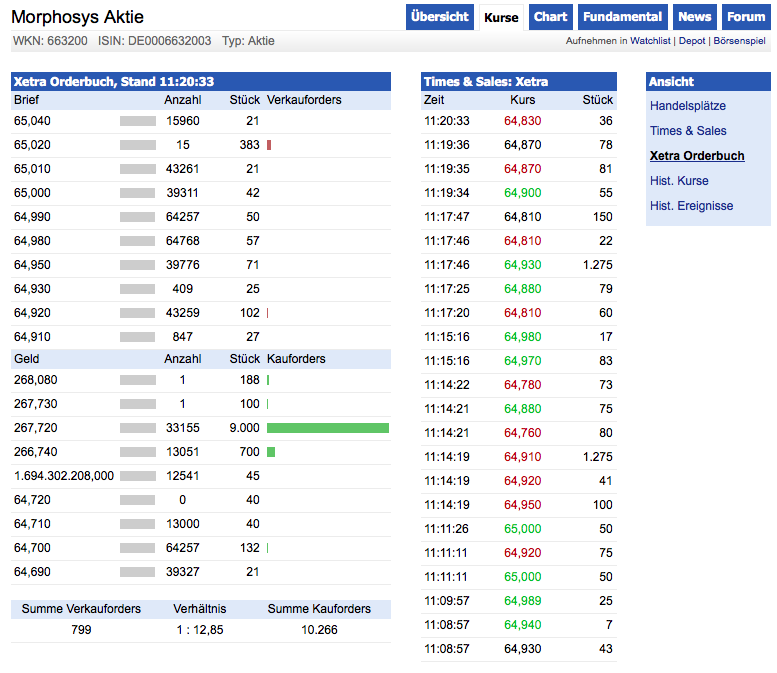
Task: Open the Depot link
Action: coord(692,41)
